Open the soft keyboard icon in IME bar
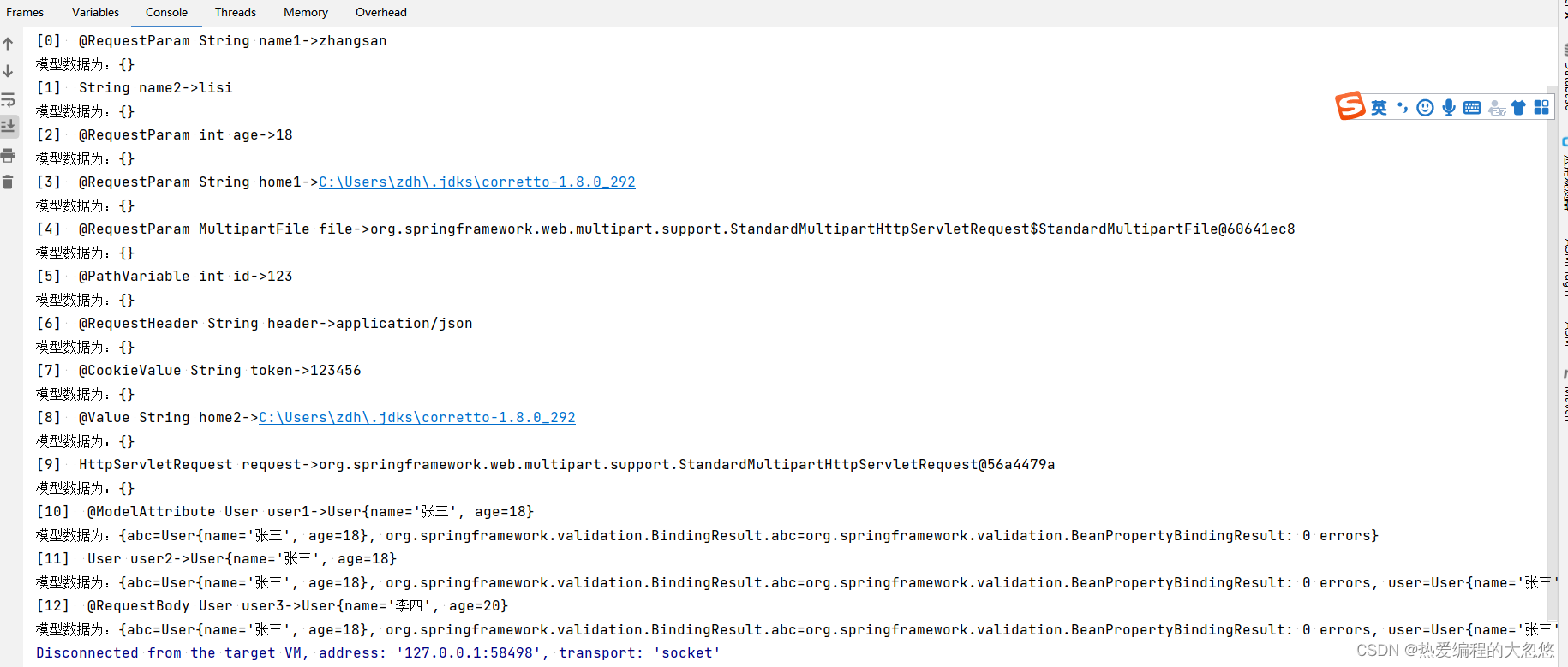This screenshot has height=667, width=1568. 1472,108
